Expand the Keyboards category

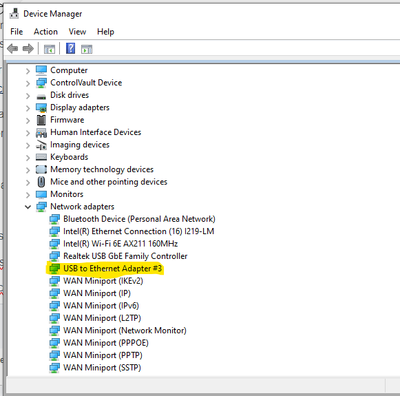coord(28,158)
